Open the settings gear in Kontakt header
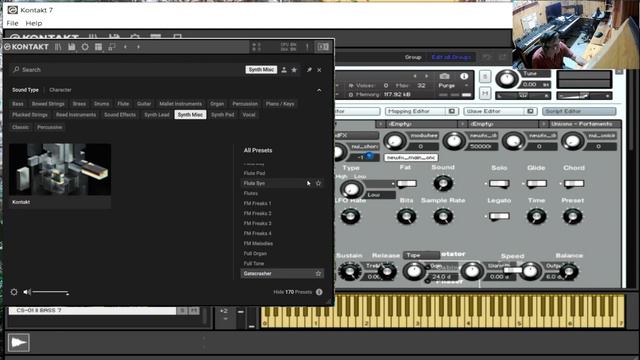The width and height of the screenshot is (640, 360). click(x=85, y=47)
